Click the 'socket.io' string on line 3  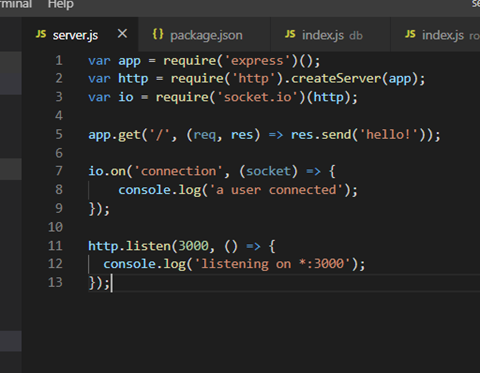tap(258, 97)
